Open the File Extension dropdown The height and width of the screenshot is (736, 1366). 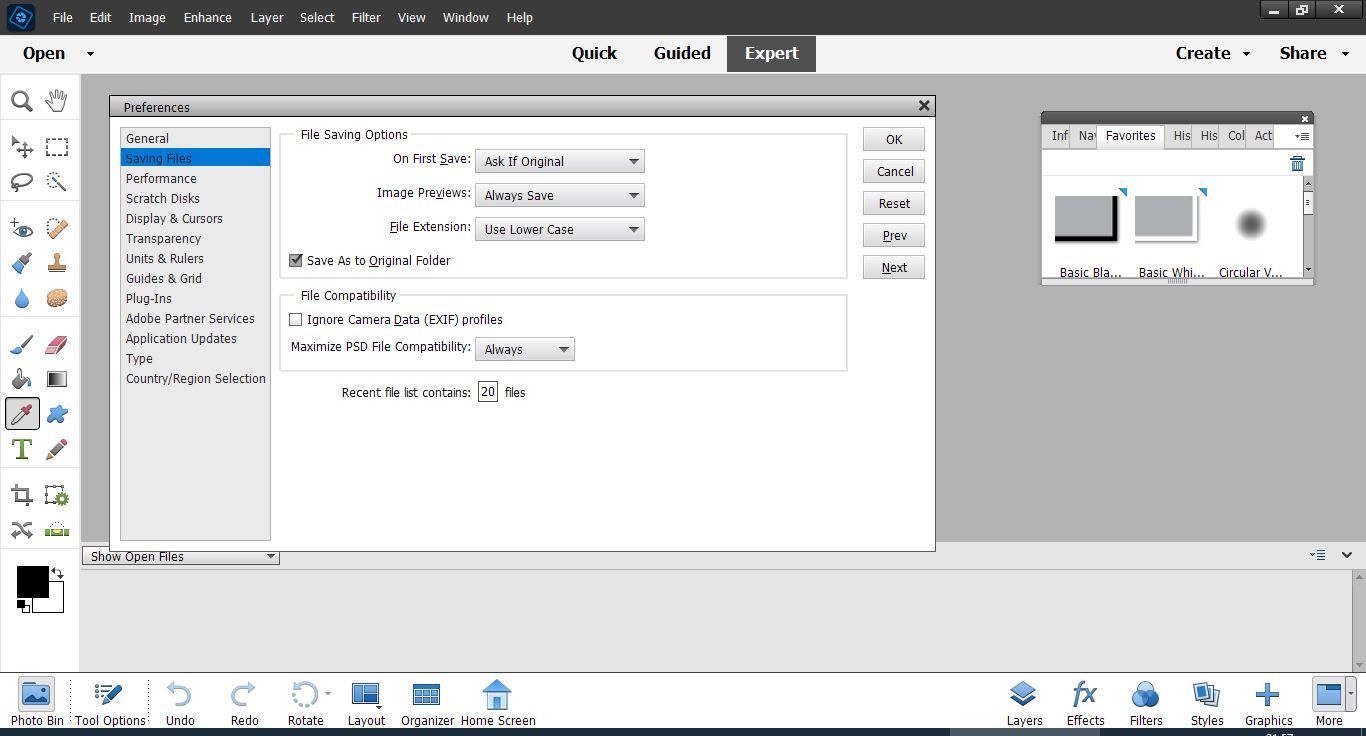(x=560, y=229)
